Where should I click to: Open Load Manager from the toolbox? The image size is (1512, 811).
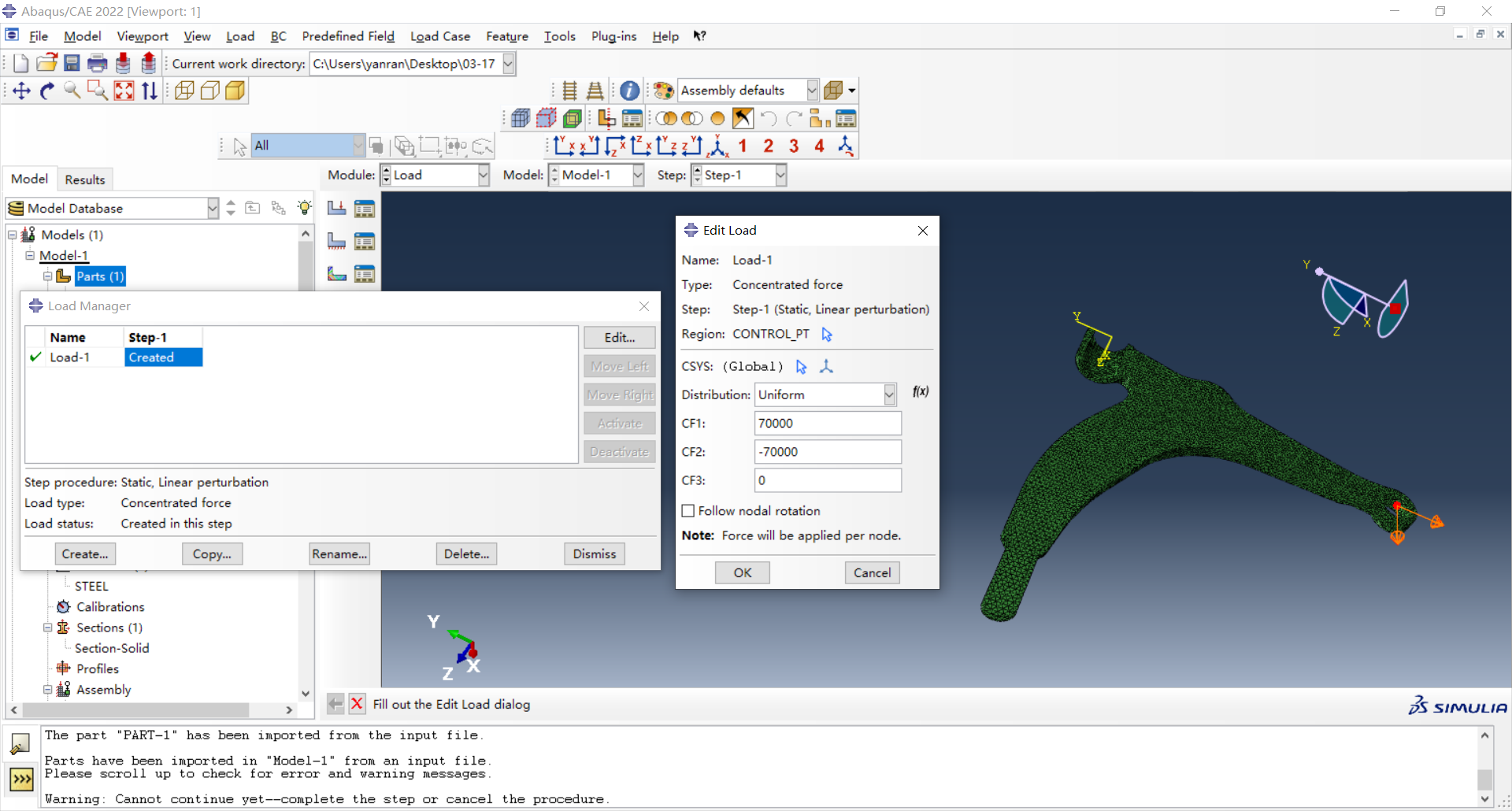pos(364,209)
